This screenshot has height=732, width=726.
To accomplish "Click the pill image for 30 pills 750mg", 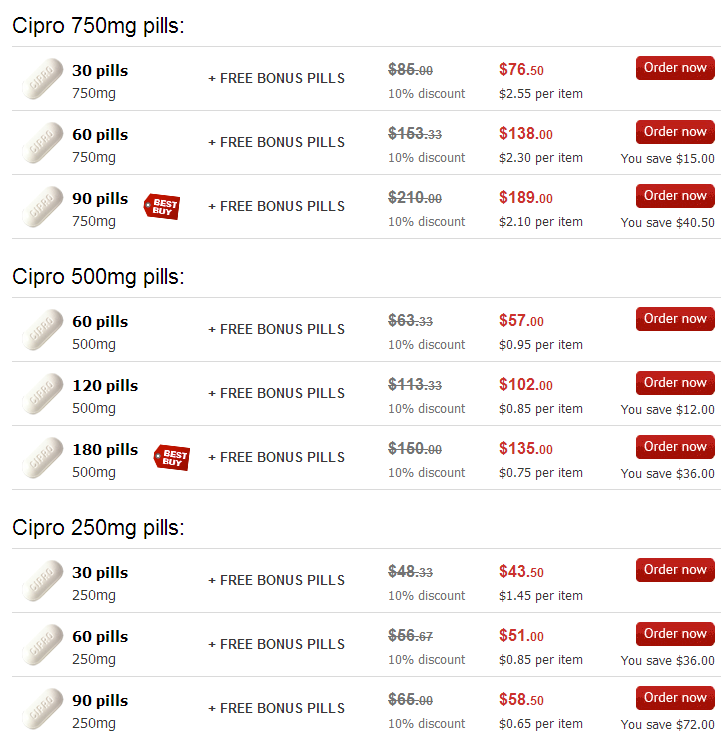I will 42,78.
